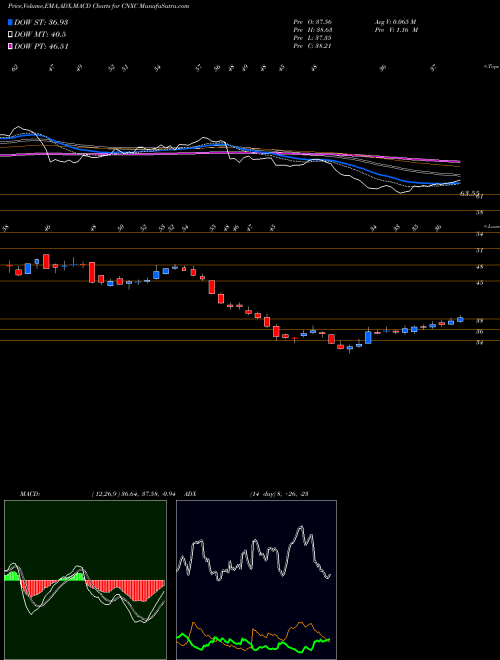Click price axis label 38 on candlestick chart
The image size is (500, 660).
pos(479,321)
